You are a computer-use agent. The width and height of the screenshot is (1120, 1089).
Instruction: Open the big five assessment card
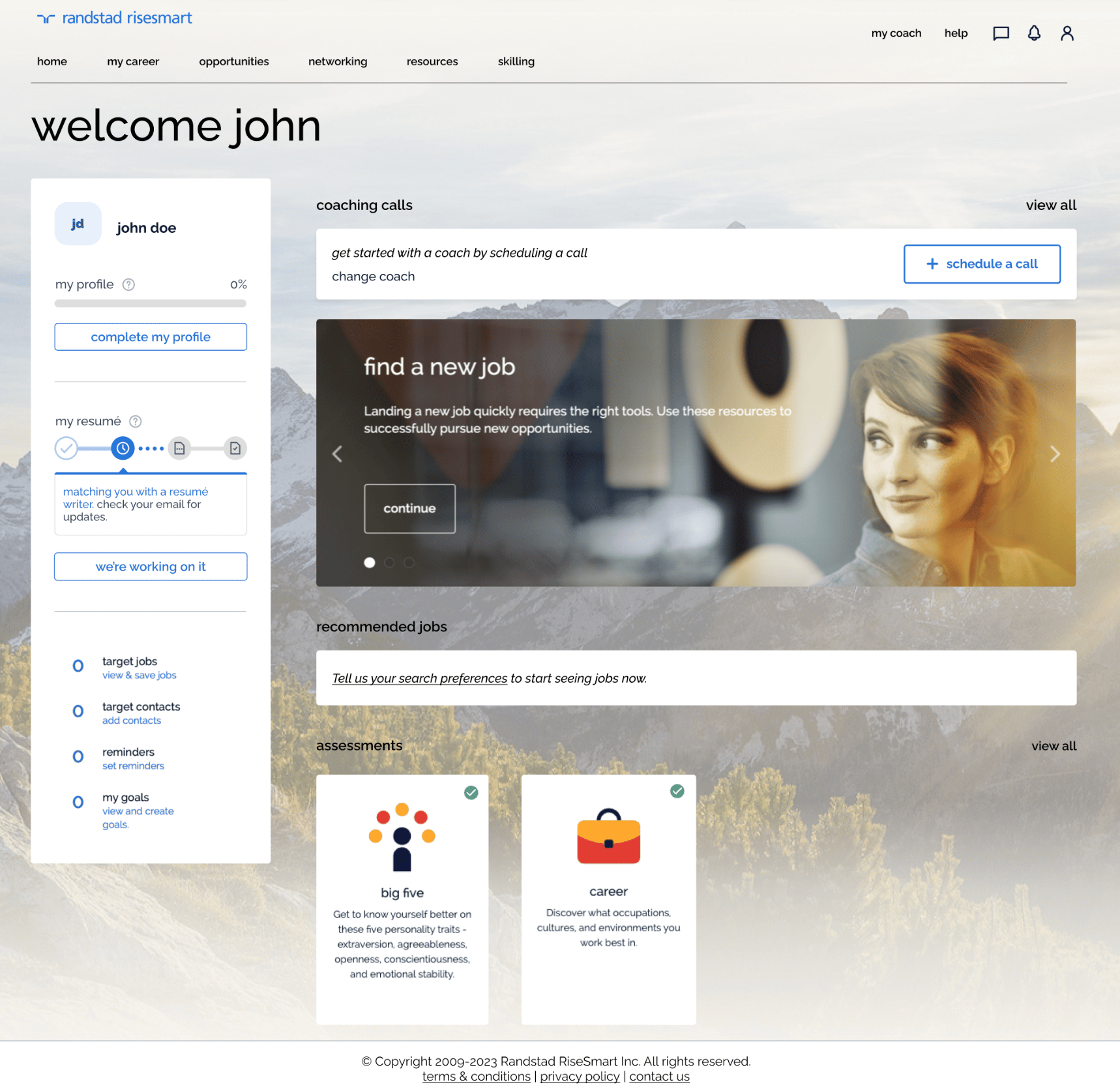(x=402, y=899)
